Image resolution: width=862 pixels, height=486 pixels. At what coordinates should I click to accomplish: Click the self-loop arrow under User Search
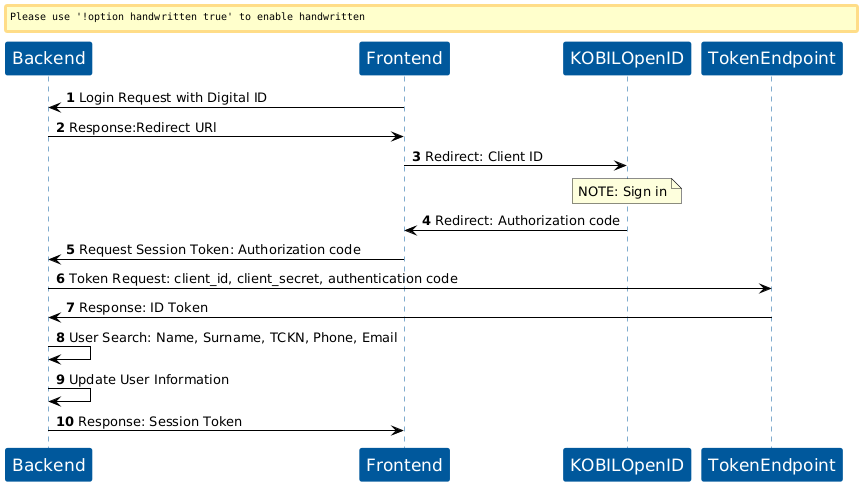click(70, 354)
